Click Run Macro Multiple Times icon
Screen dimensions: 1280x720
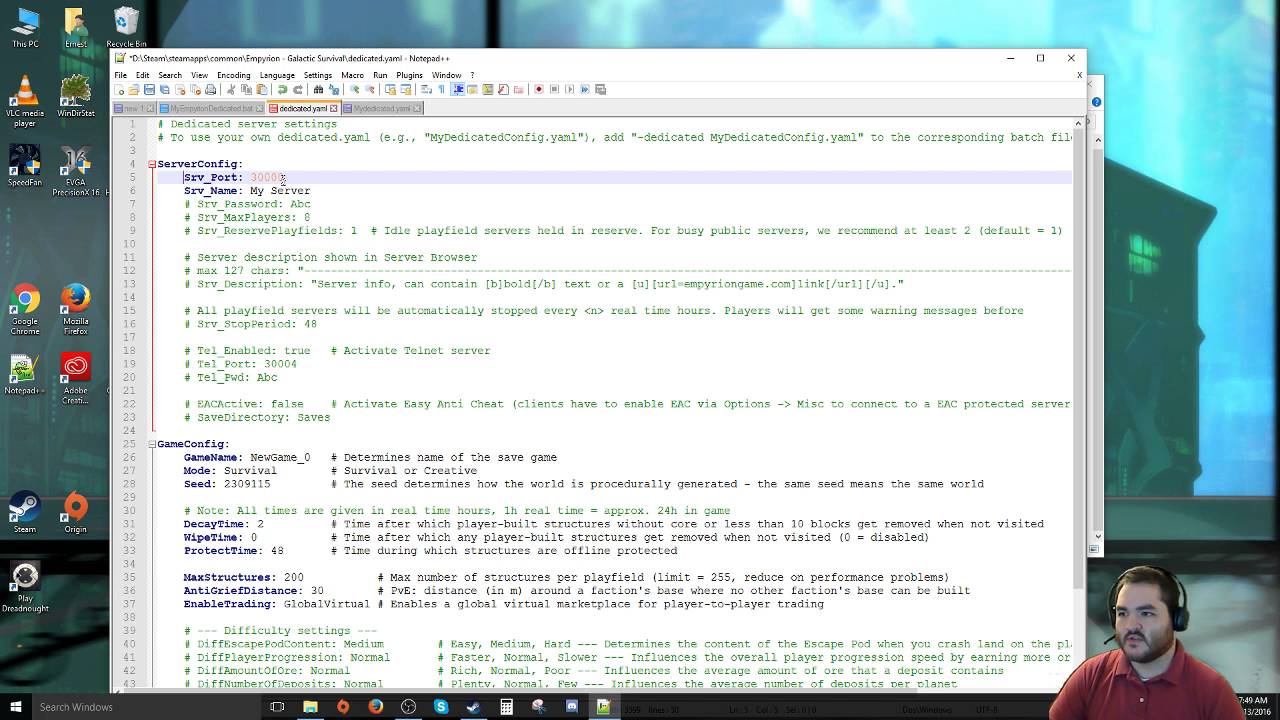[584, 89]
